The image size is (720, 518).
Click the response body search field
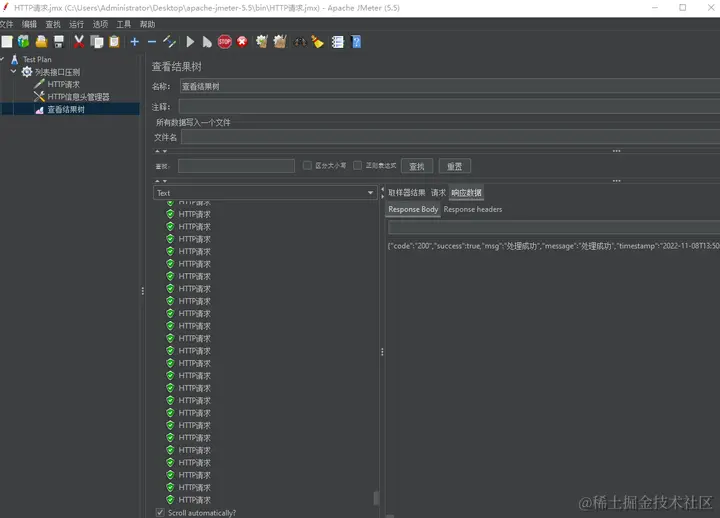(x=554, y=227)
